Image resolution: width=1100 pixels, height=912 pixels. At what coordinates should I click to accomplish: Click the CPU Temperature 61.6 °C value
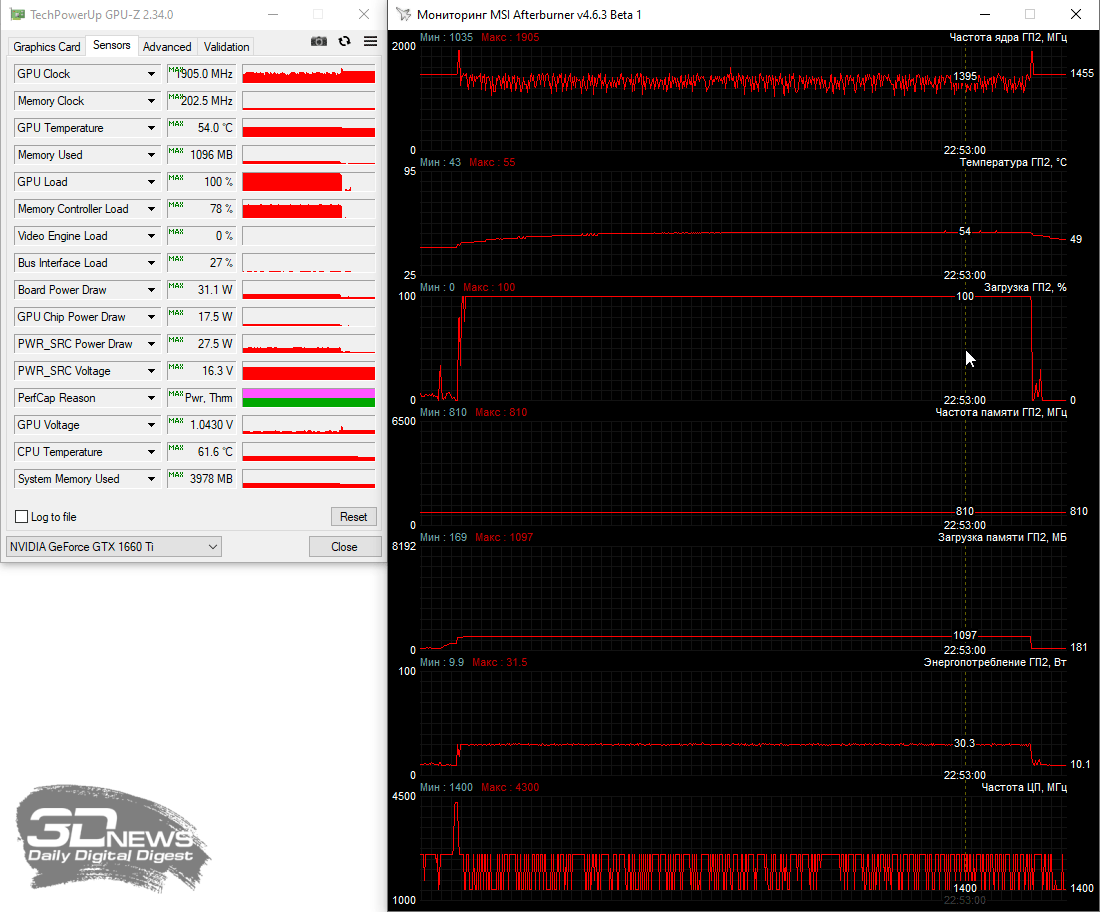click(x=202, y=452)
